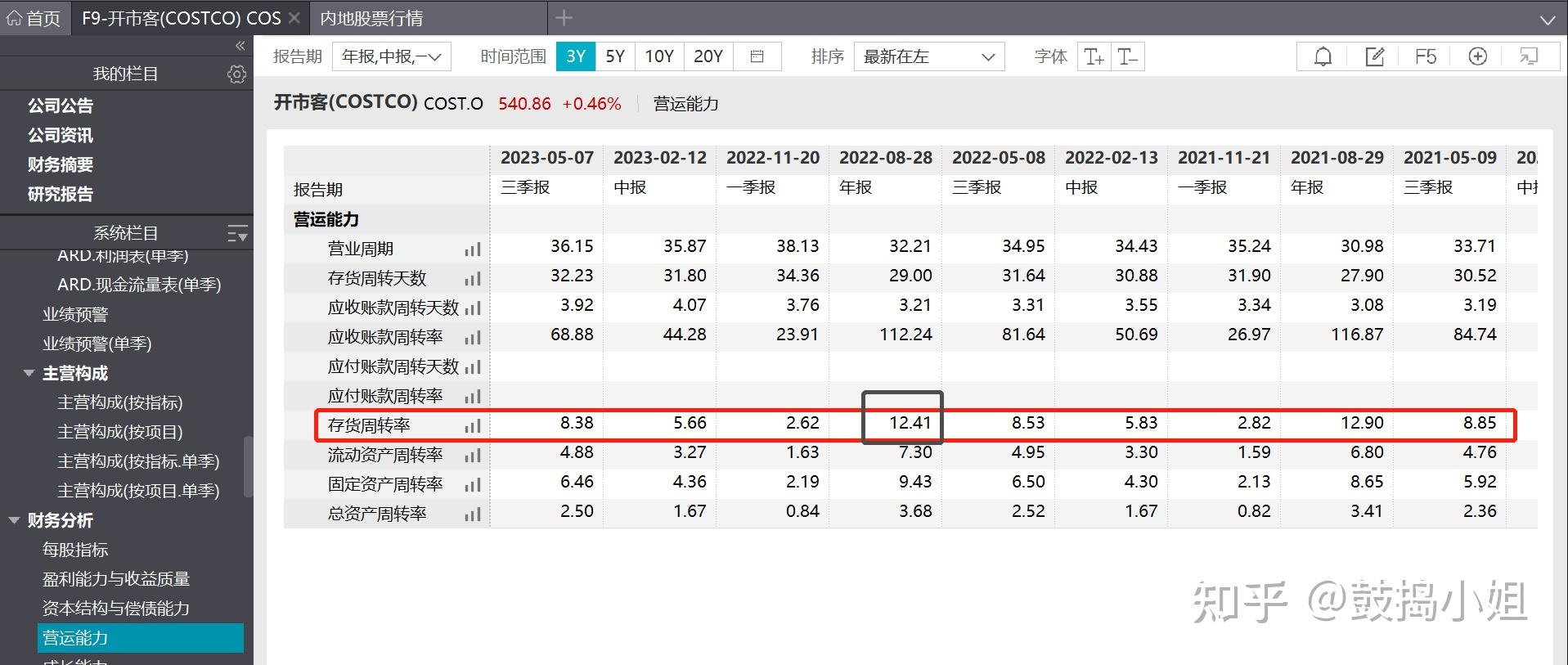The height and width of the screenshot is (665, 1568).
Task: Click the F5 button
Action: click(x=1426, y=56)
